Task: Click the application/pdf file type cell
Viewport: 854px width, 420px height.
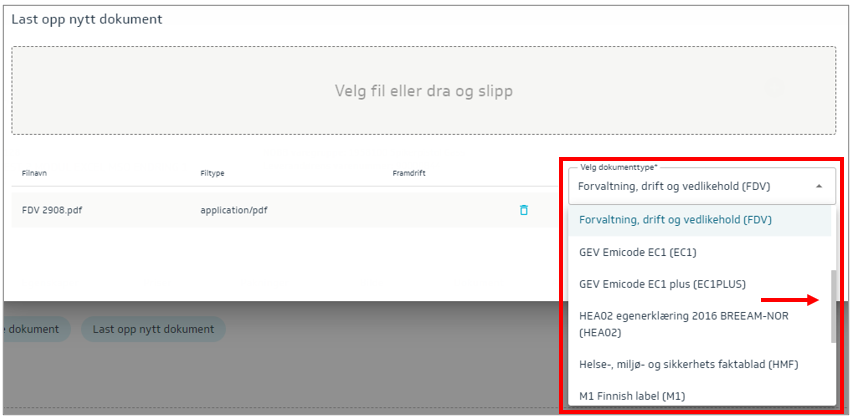Action: click(233, 210)
